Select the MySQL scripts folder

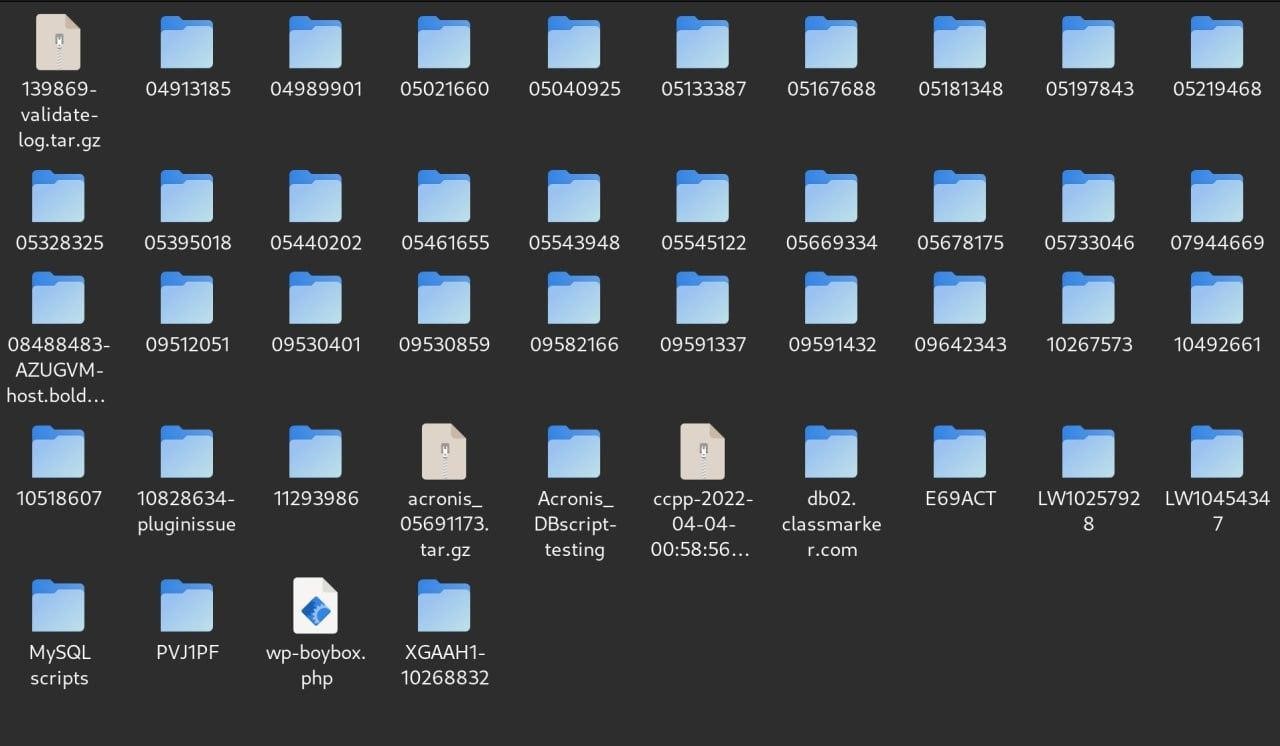[x=58, y=606]
